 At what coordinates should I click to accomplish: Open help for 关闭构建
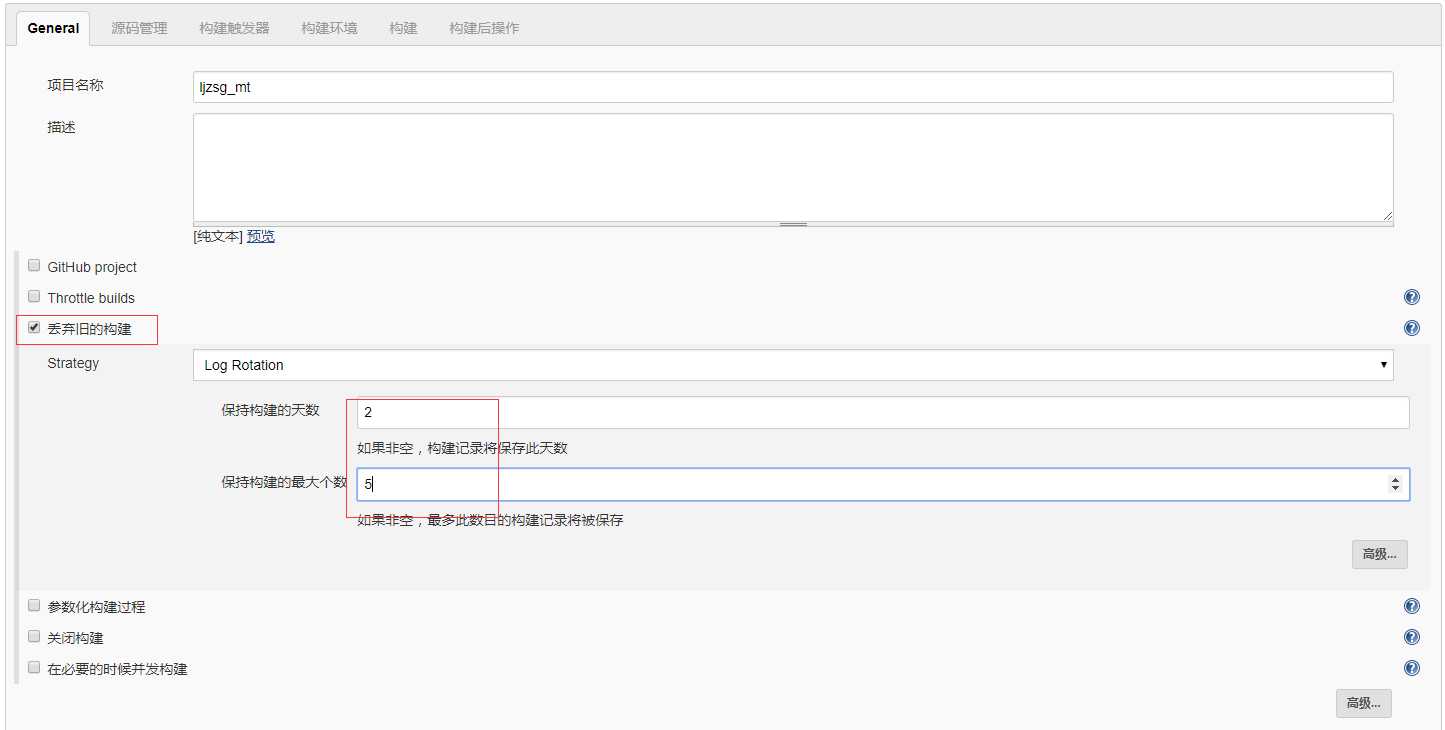1411,637
